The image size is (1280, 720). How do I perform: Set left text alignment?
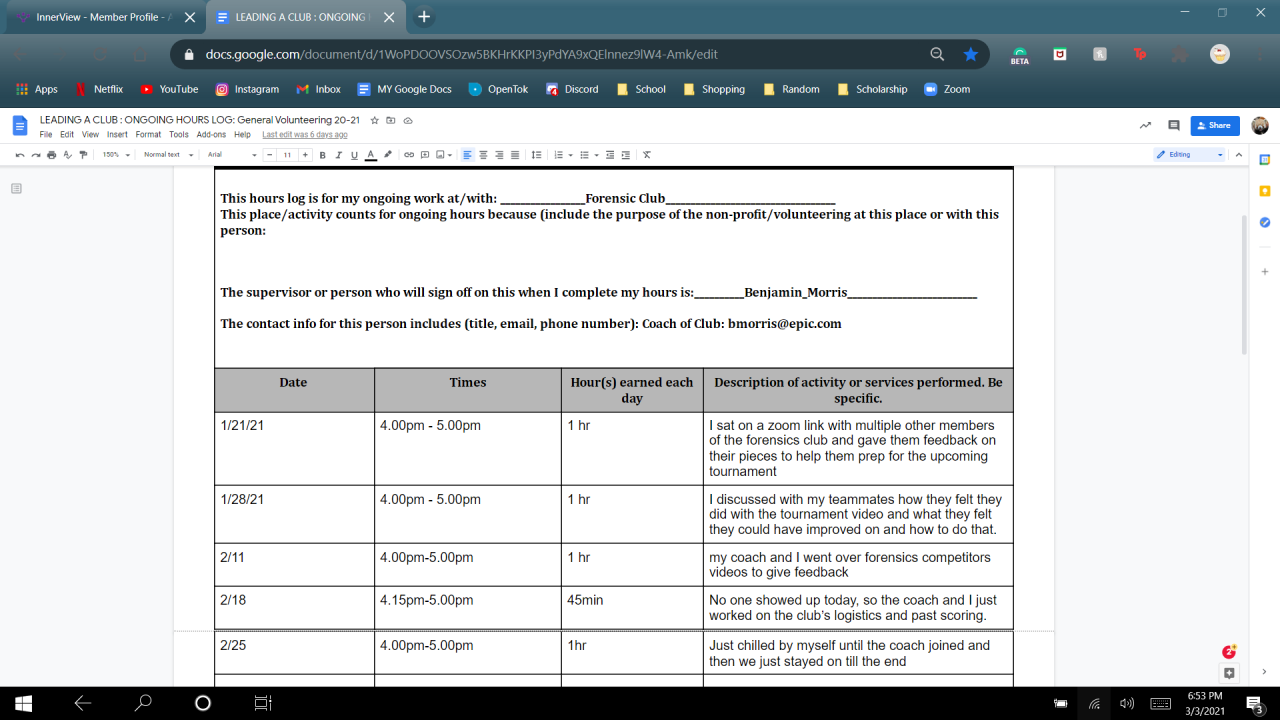466,155
